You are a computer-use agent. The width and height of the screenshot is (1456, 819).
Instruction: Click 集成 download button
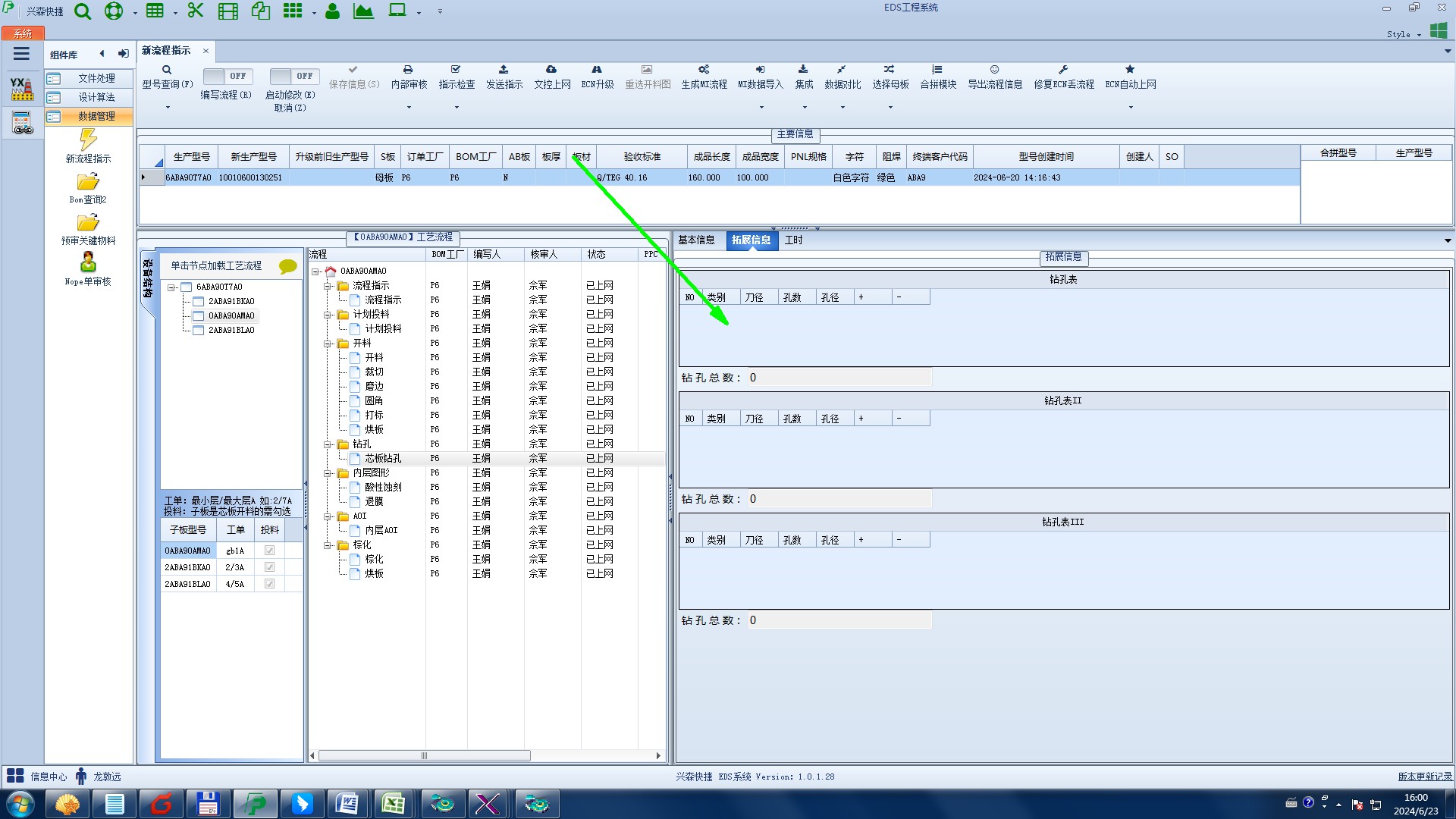[804, 77]
